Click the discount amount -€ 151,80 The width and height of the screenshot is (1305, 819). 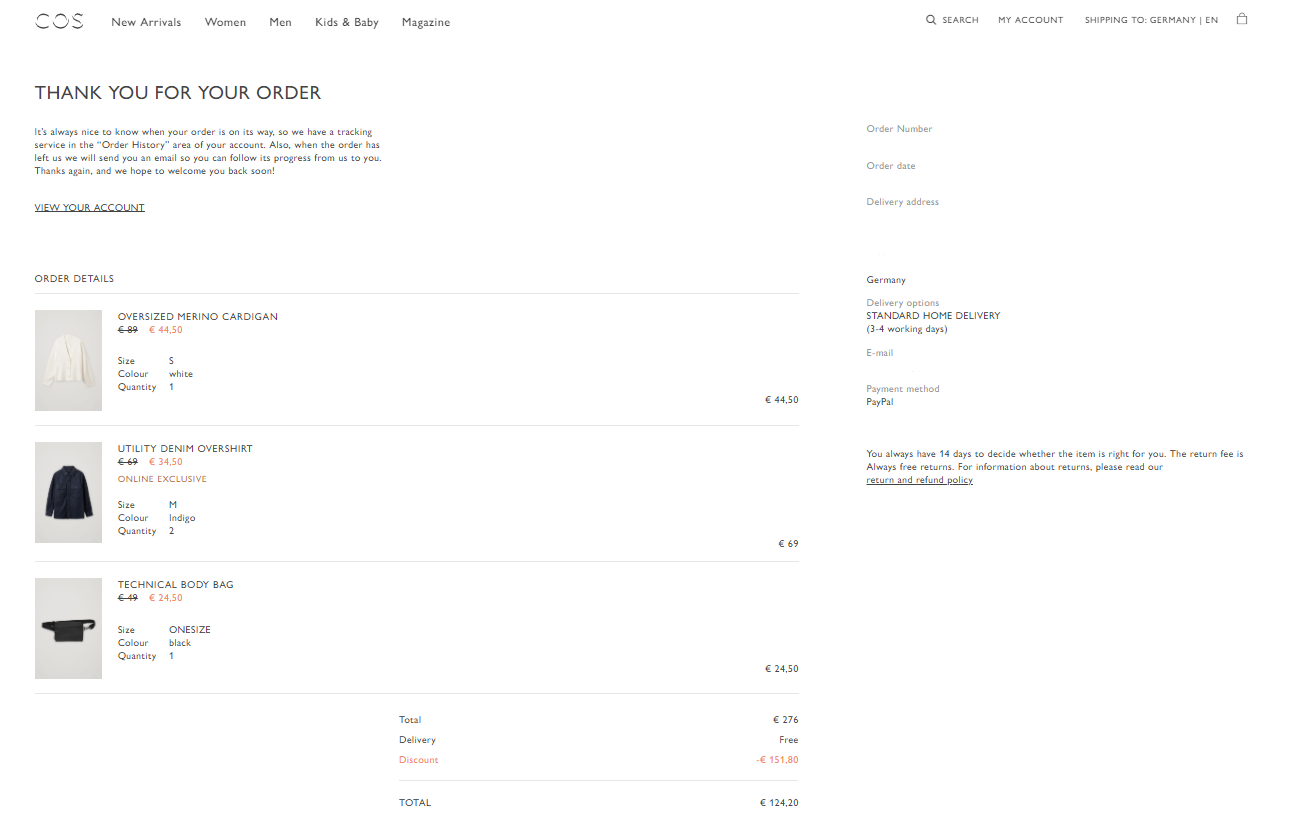(x=777, y=760)
